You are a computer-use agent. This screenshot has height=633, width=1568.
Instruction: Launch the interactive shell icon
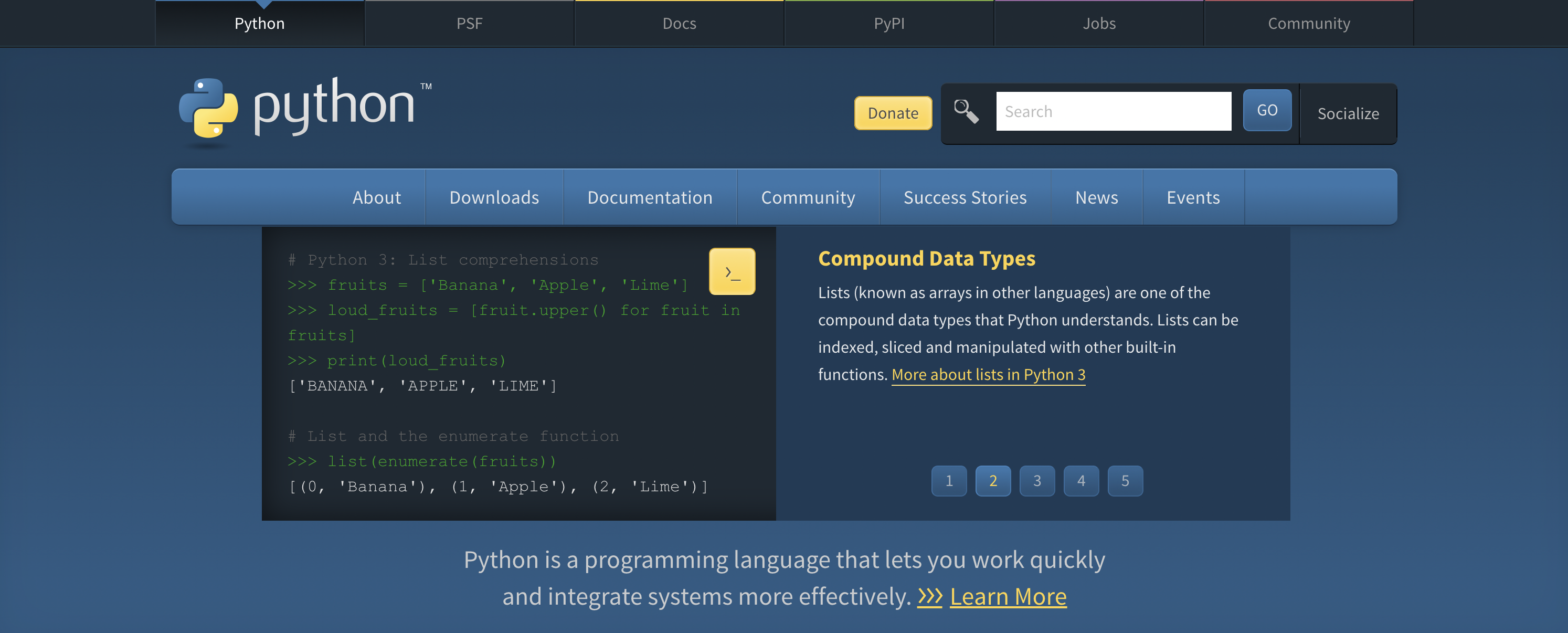click(x=732, y=271)
